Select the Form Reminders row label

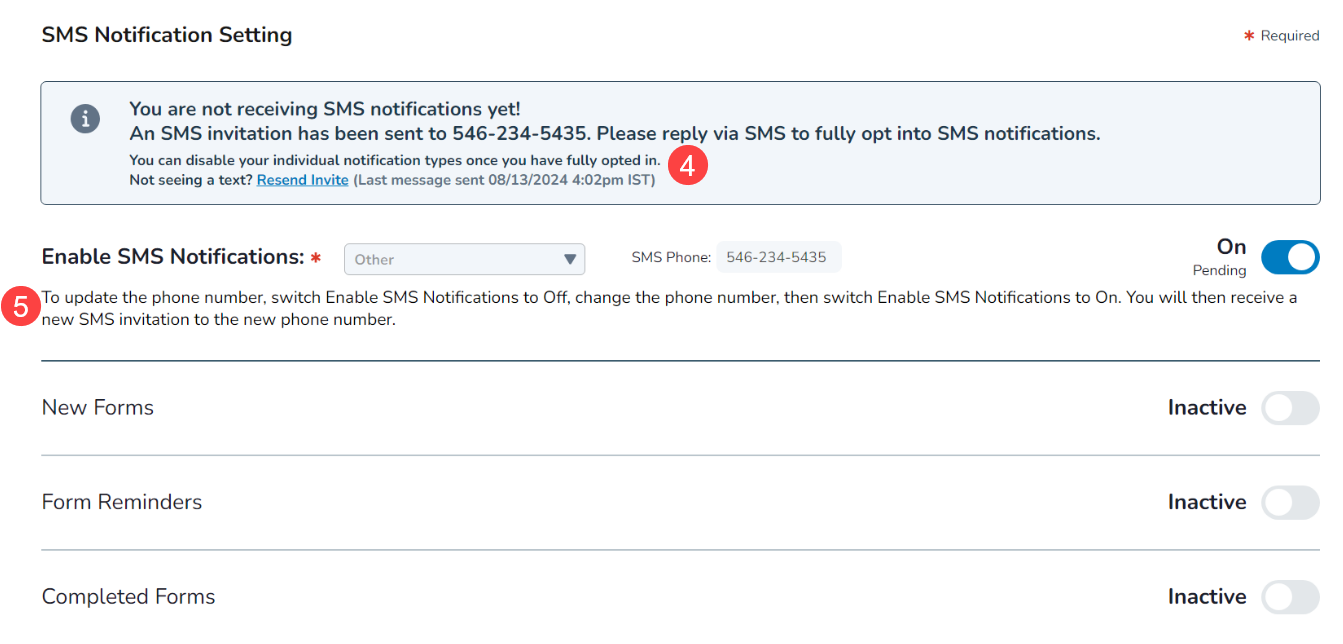coord(122,502)
